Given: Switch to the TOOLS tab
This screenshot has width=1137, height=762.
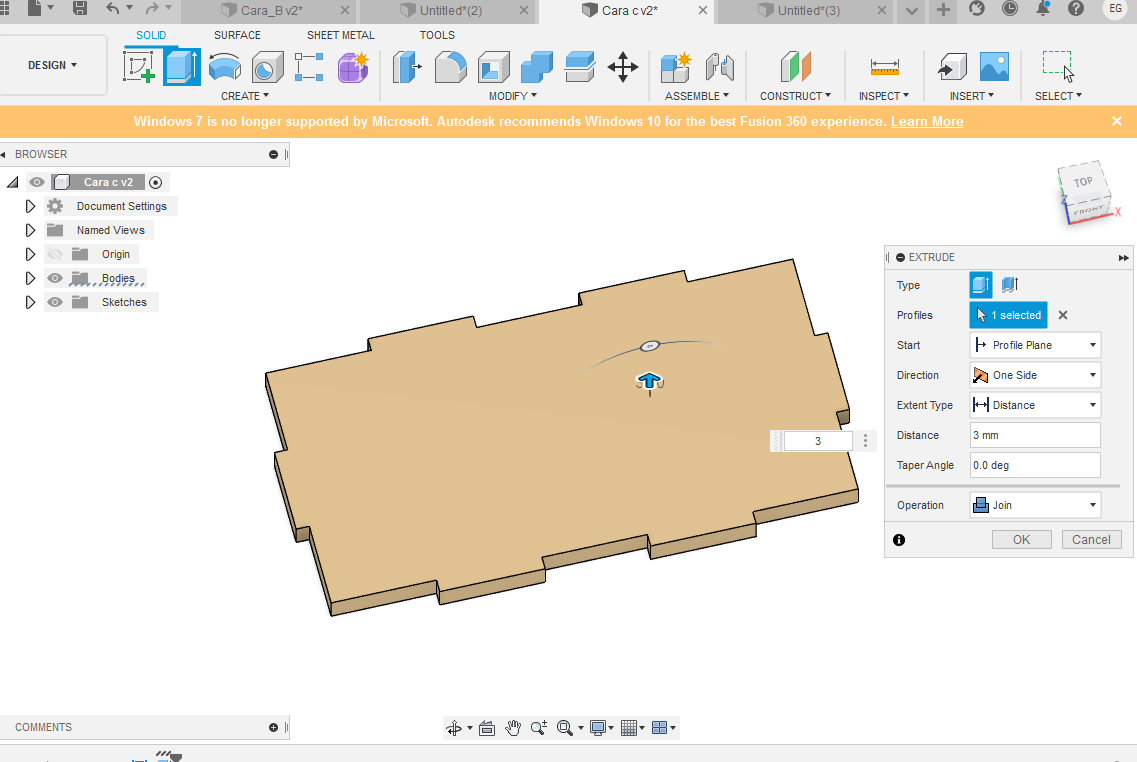Looking at the screenshot, I should [437, 35].
